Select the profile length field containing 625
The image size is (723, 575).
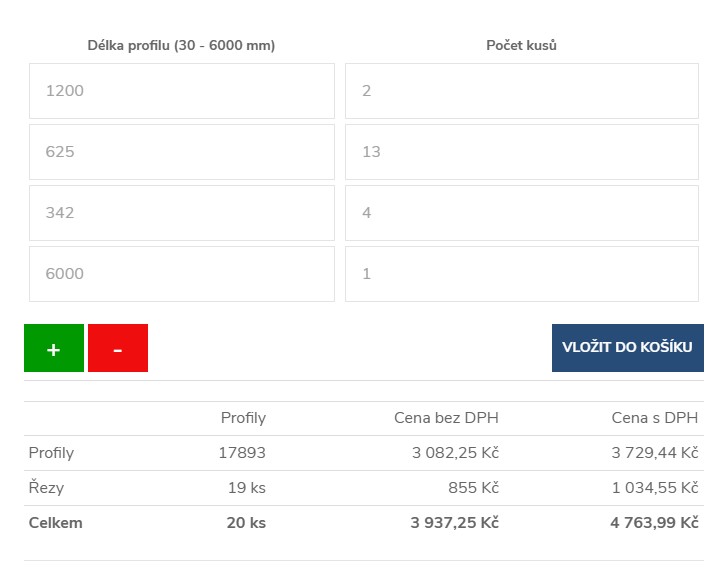coord(182,152)
